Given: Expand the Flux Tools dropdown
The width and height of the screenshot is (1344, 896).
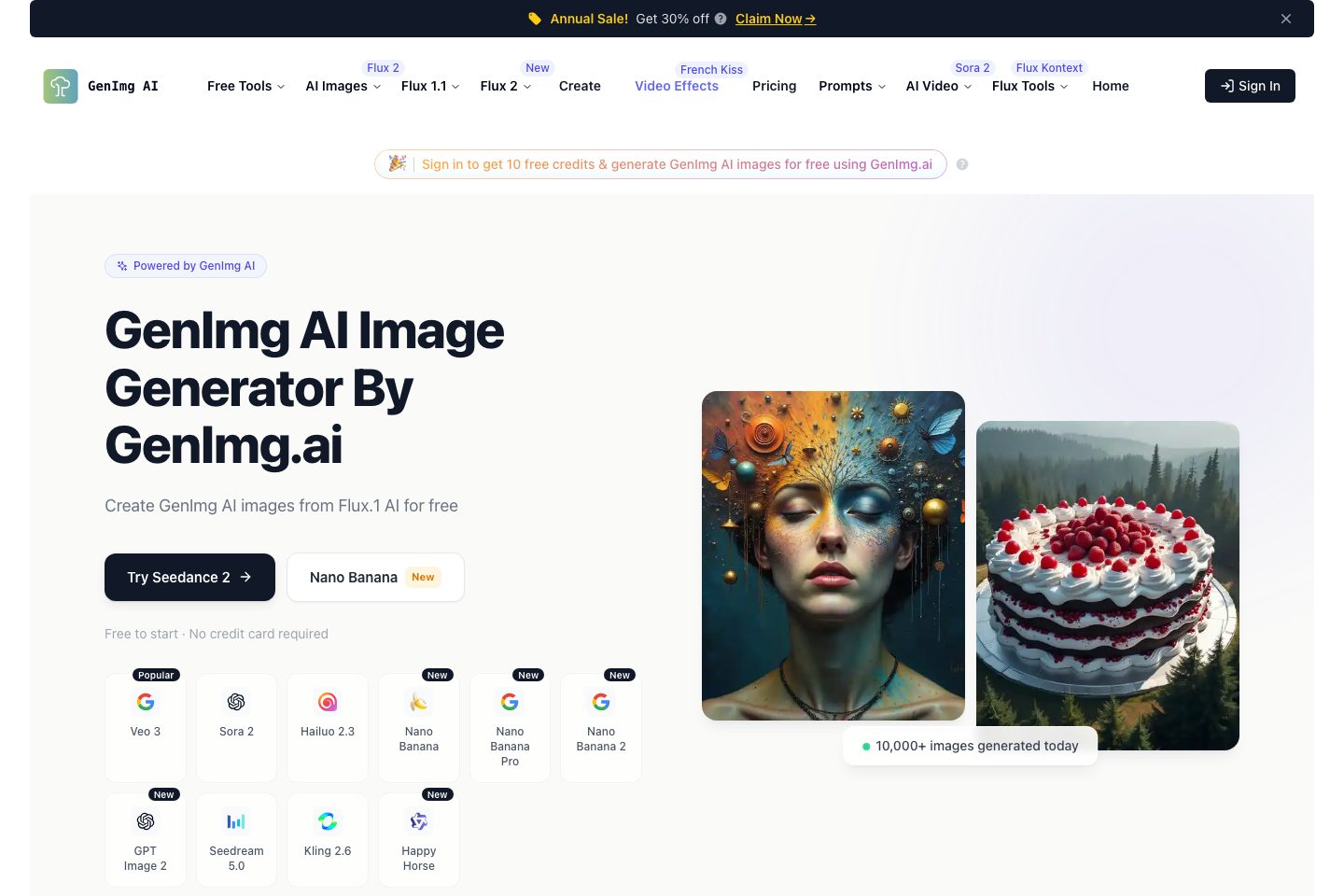Looking at the screenshot, I should pos(1029,86).
